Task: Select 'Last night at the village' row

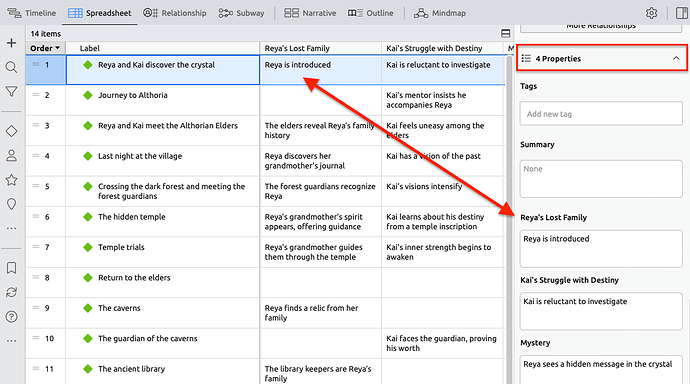Action: pos(140,156)
